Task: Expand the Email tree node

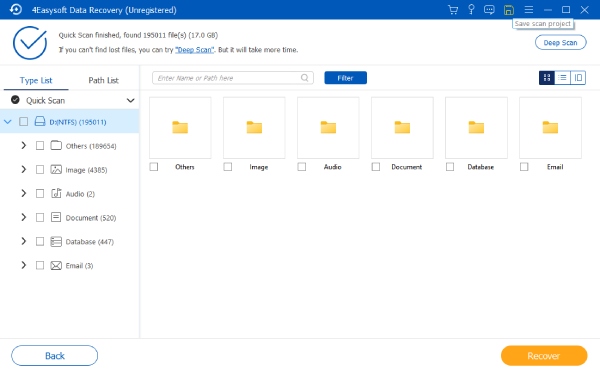Action: tap(24, 265)
